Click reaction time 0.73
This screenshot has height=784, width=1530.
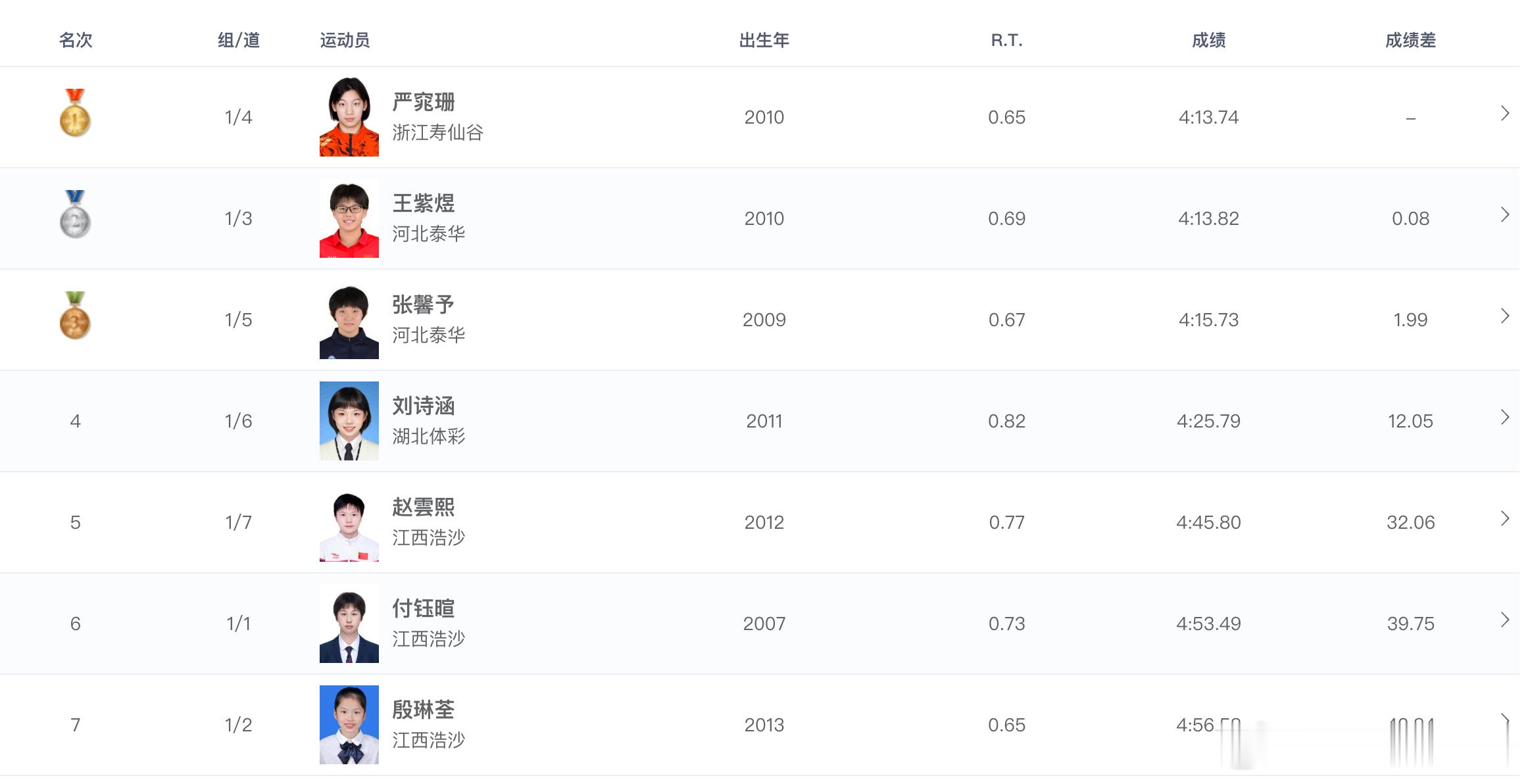1007,624
